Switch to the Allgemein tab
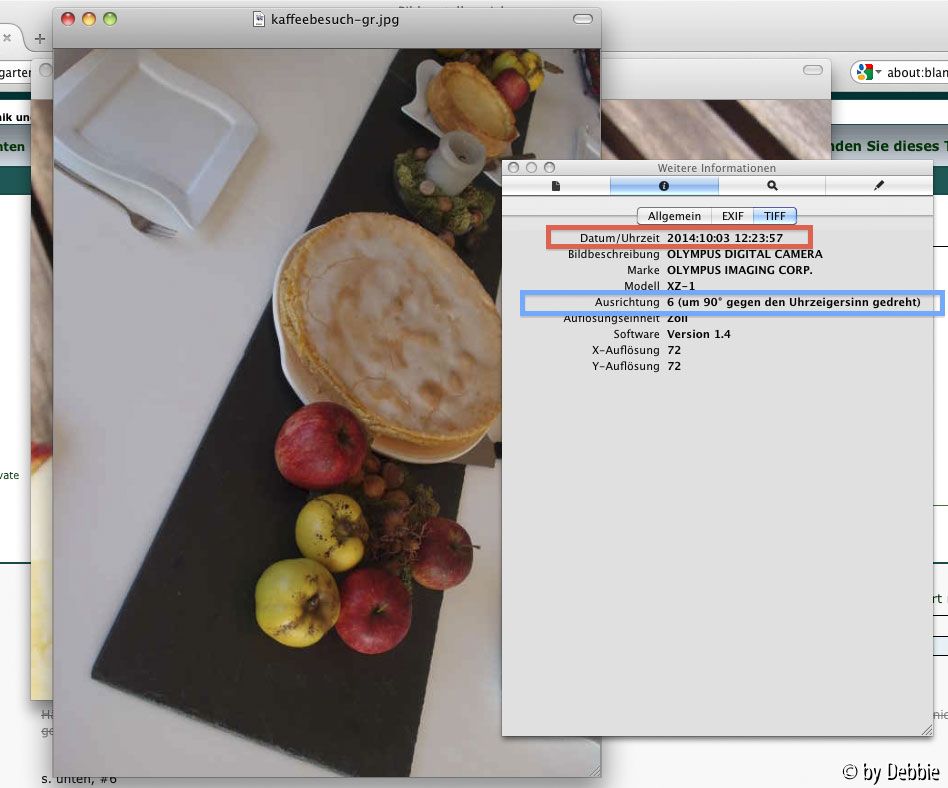 click(x=674, y=216)
